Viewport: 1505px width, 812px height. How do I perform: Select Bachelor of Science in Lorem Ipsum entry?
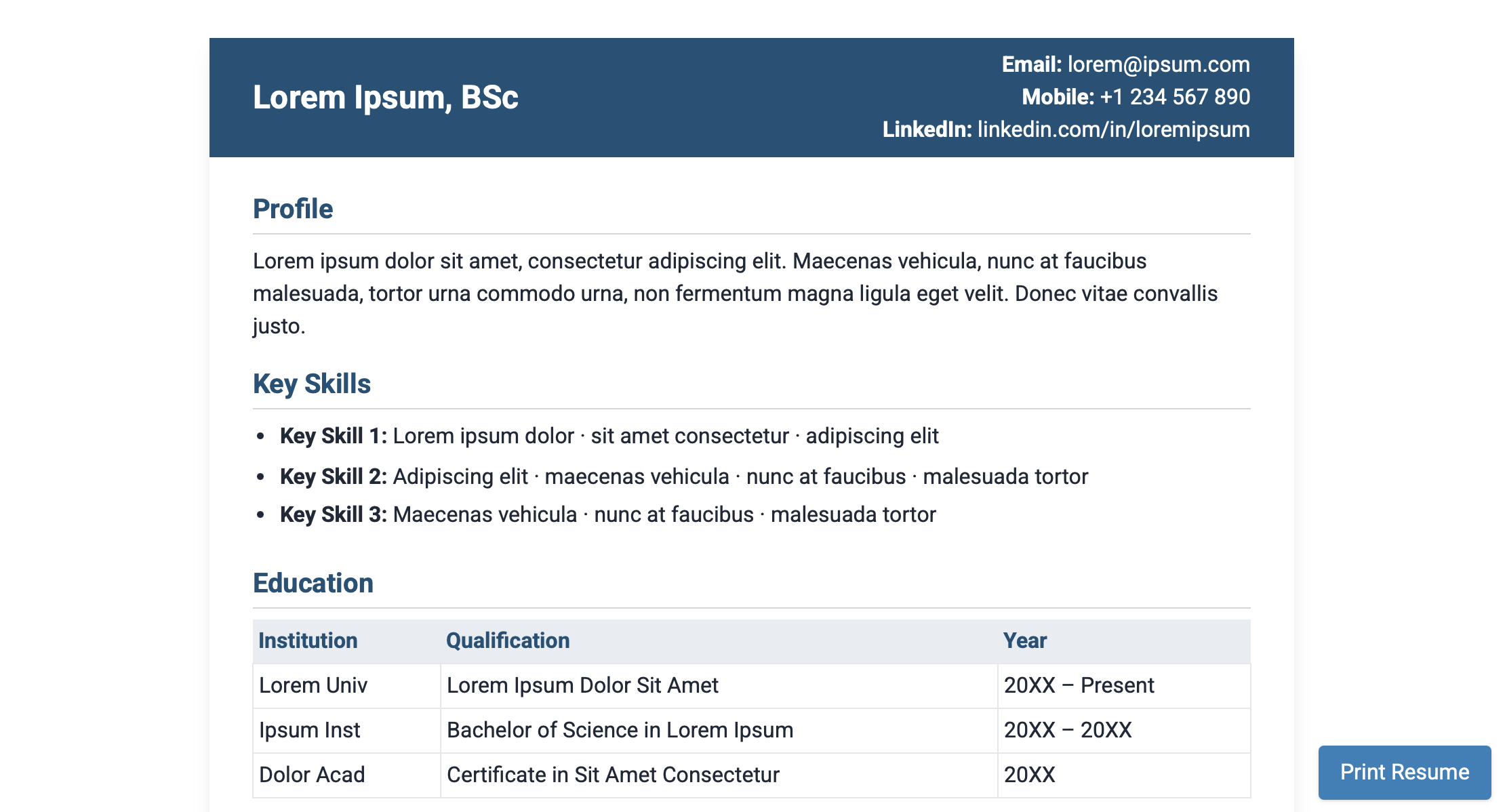point(619,730)
